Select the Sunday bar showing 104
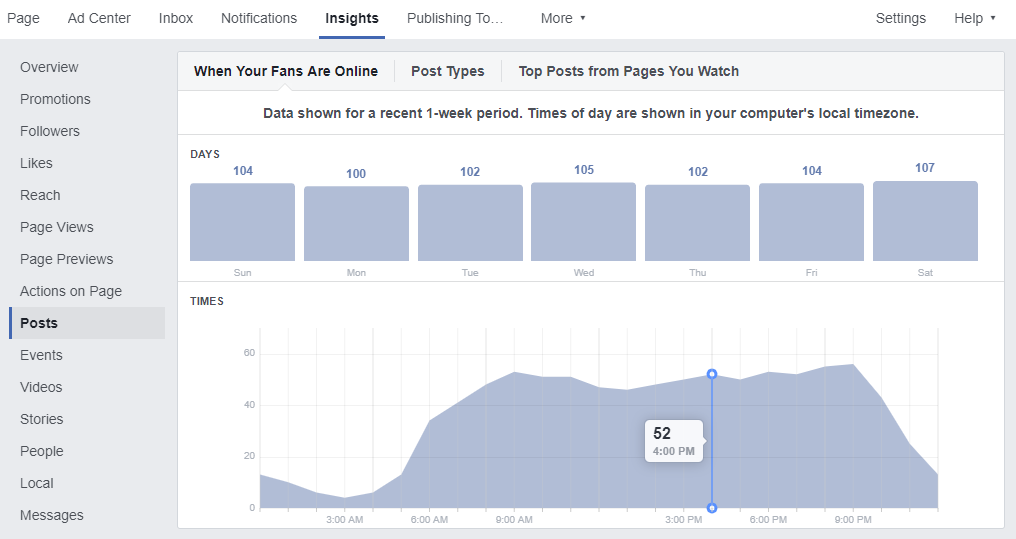This screenshot has width=1016, height=539. point(242,222)
